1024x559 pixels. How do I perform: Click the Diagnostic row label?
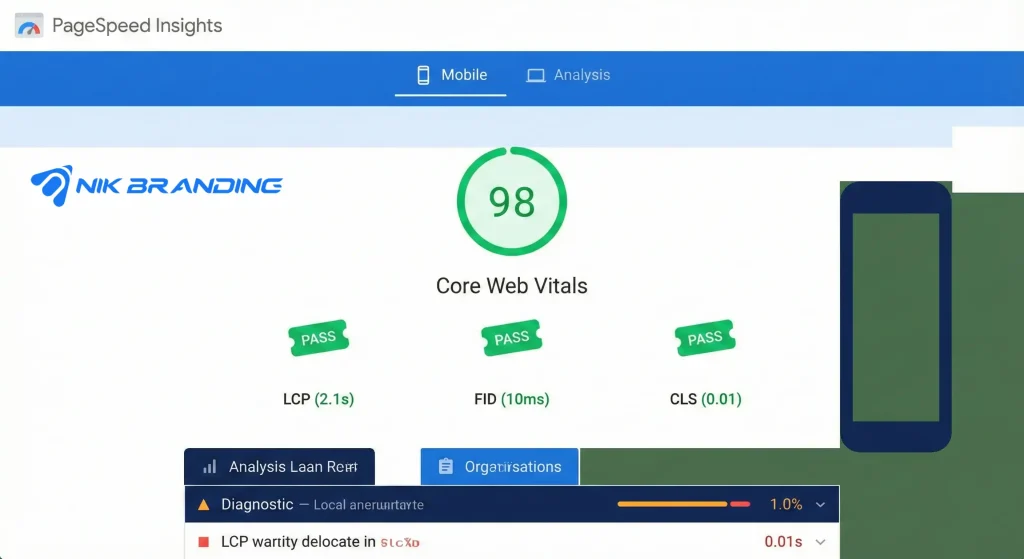pyautogui.click(x=257, y=504)
